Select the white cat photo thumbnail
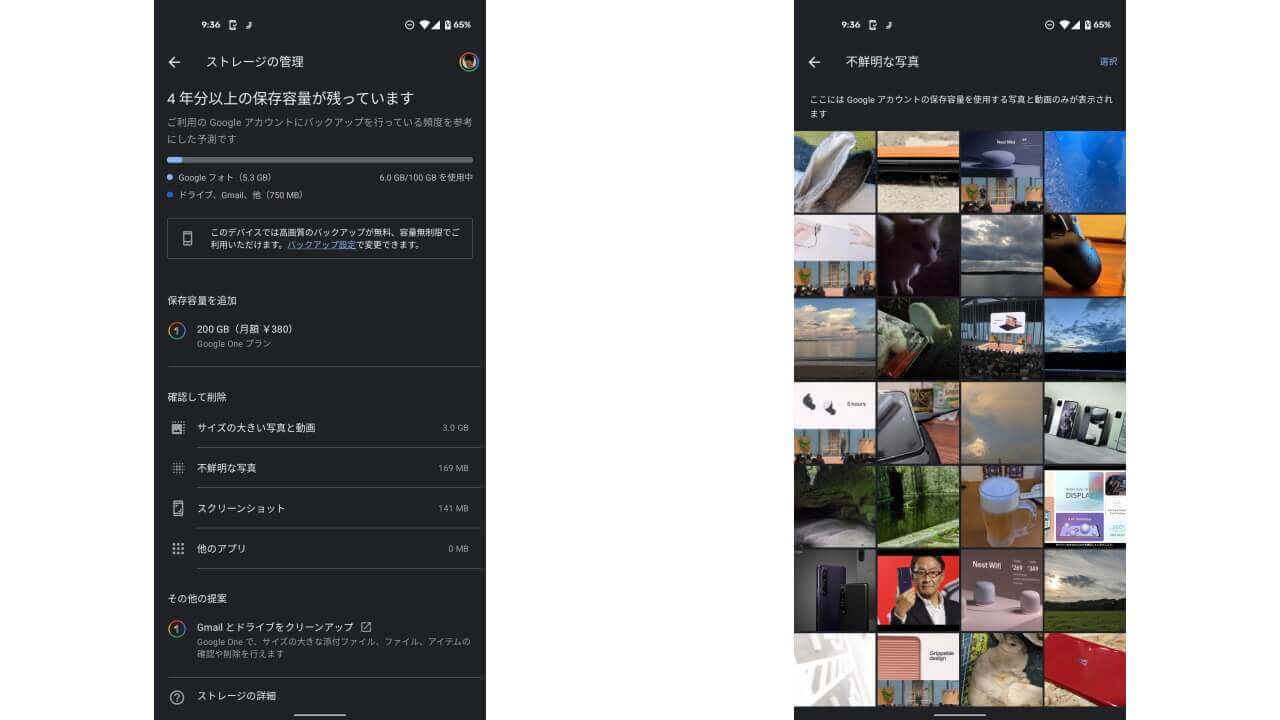 pos(917,254)
